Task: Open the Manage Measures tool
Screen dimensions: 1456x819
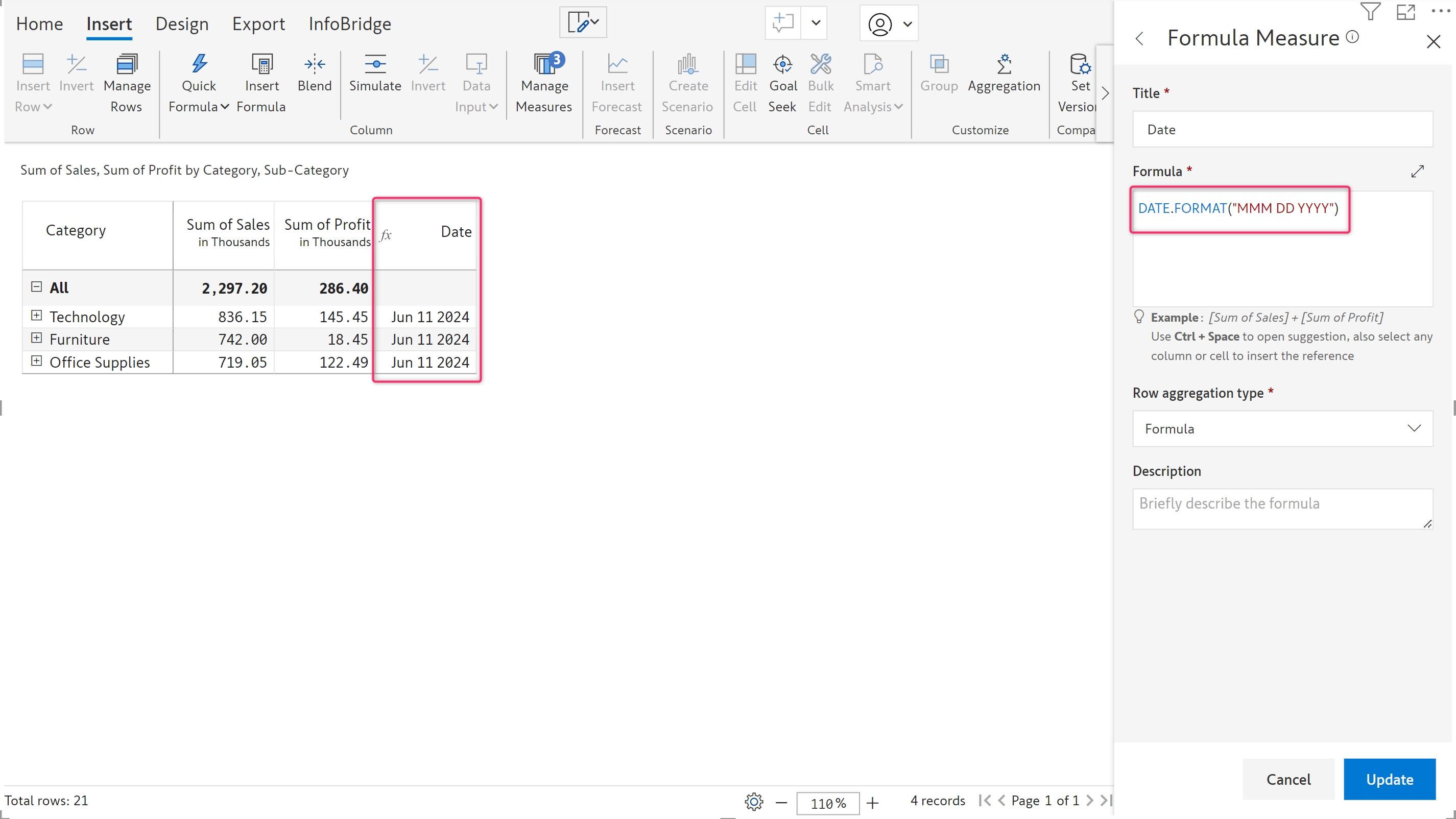Action: click(x=543, y=84)
